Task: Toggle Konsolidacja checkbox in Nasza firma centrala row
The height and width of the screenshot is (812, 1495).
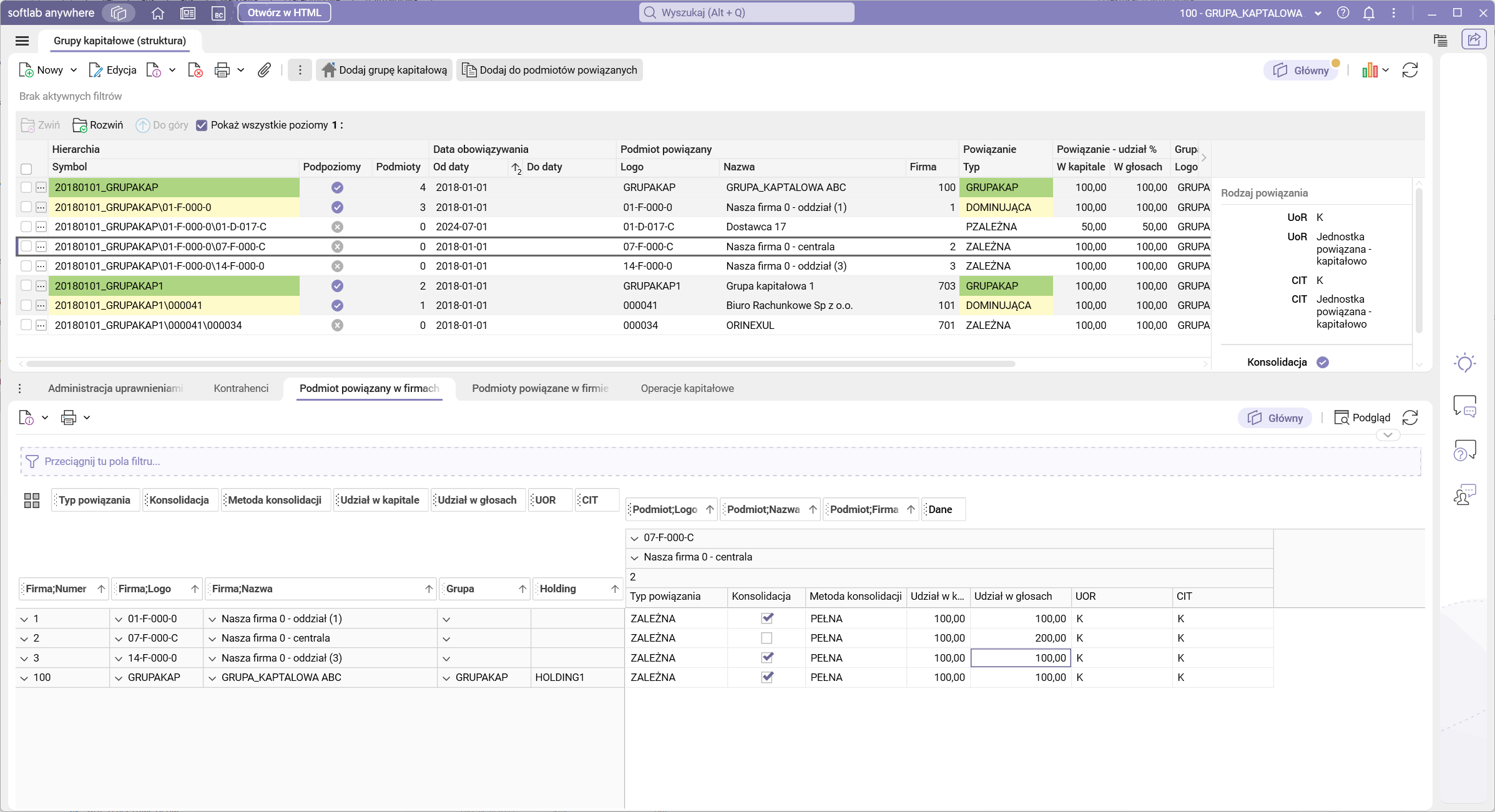Action: (x=767, y=638)
